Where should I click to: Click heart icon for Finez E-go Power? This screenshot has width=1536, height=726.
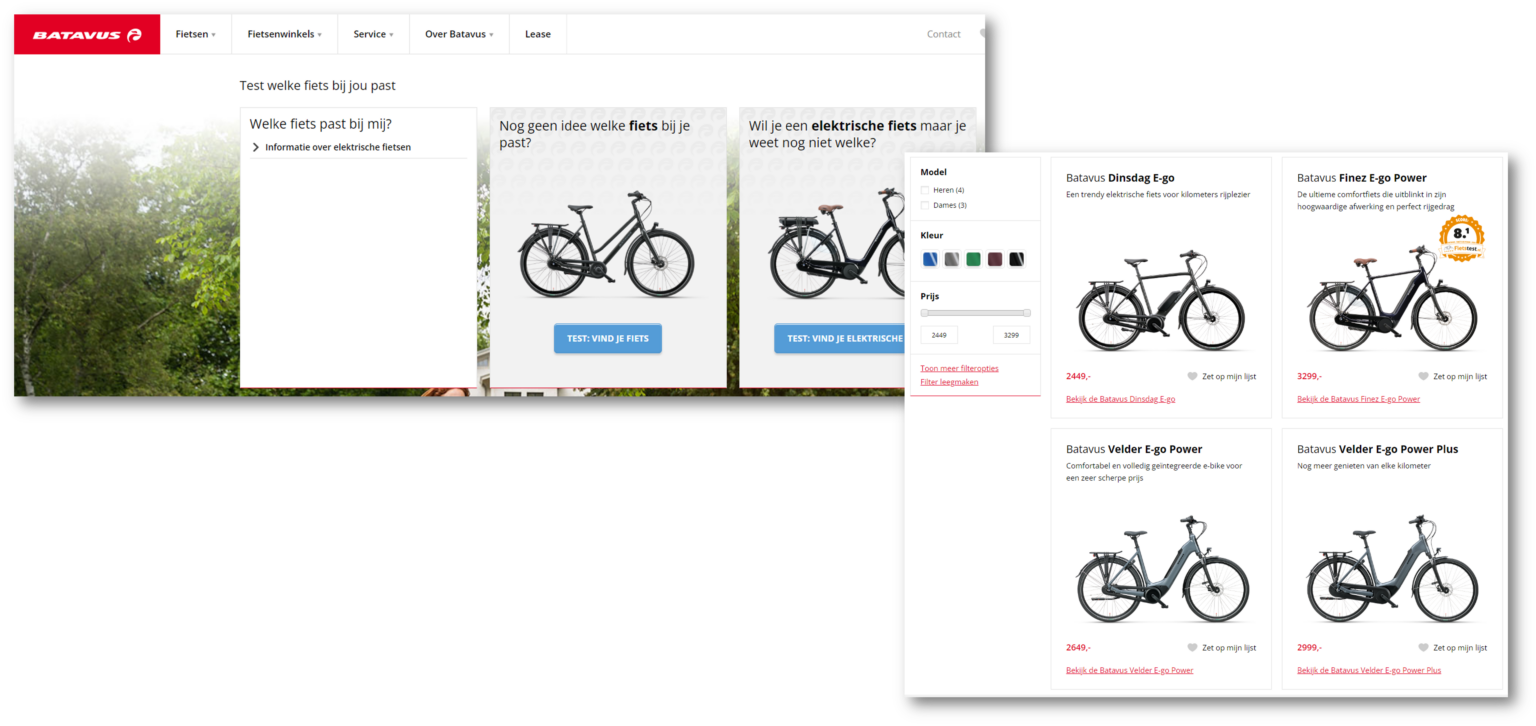(1423, 377)
